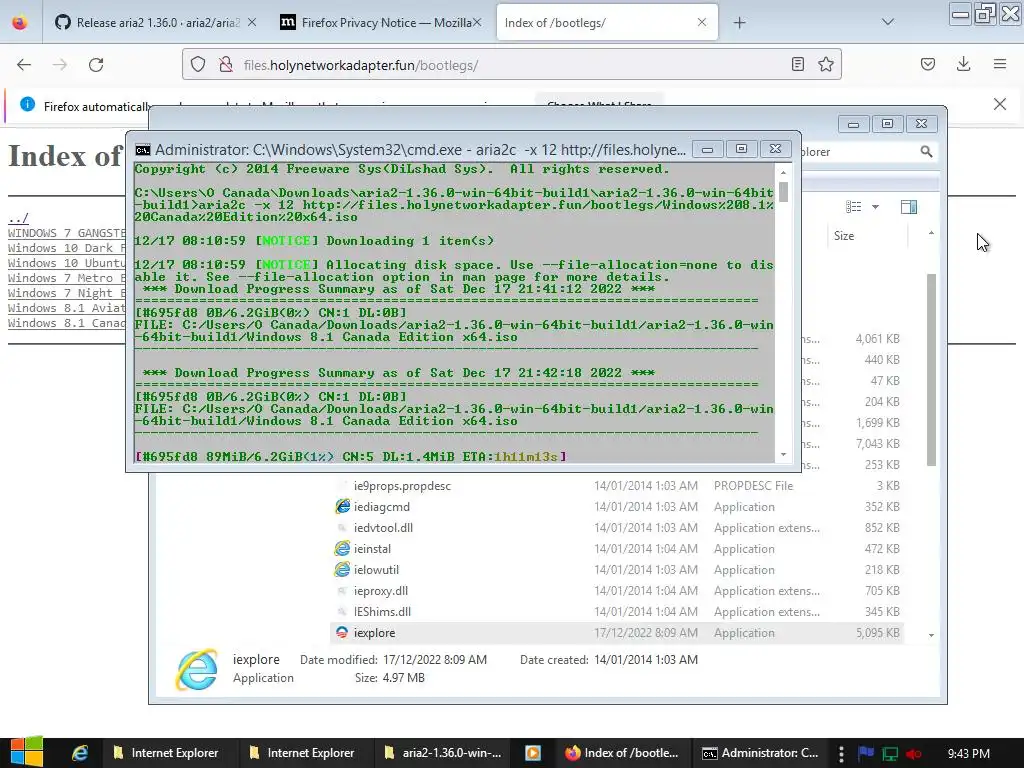
Task: Open the Firefox downloads panel
Action: pyautogui.click(x=963, y=64)
